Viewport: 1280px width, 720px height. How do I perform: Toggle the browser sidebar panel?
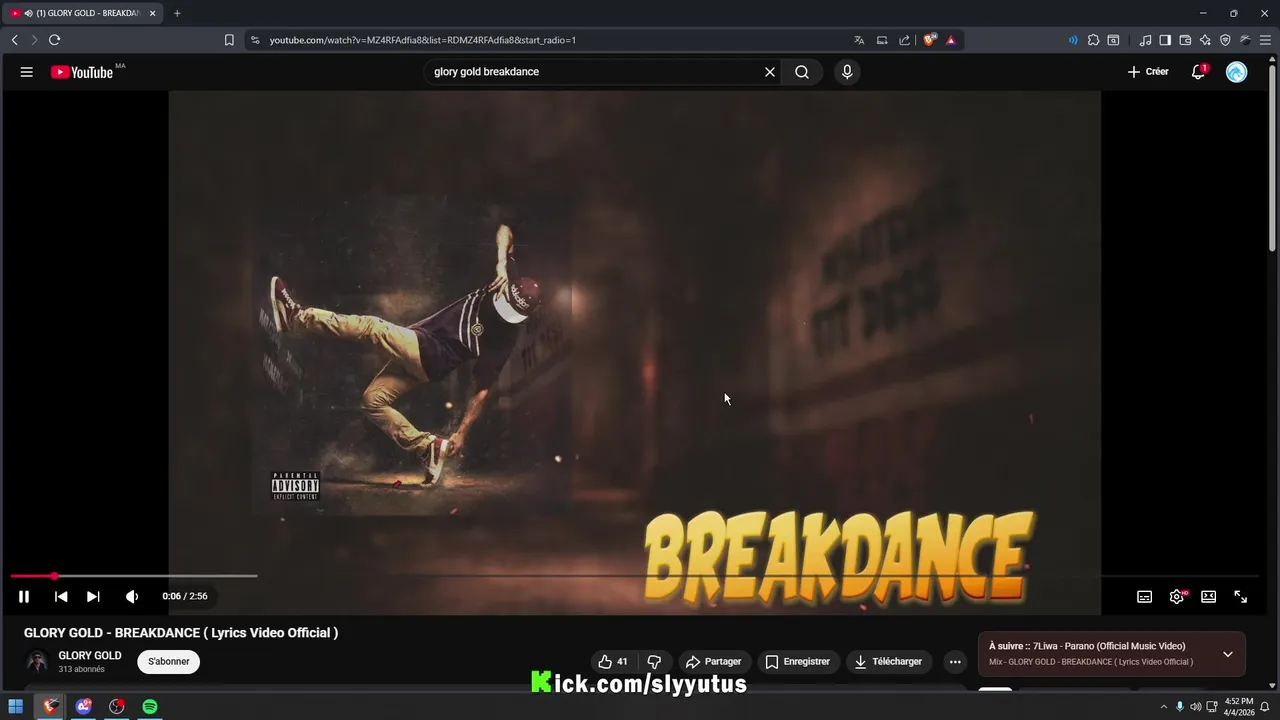point(1165,40)
